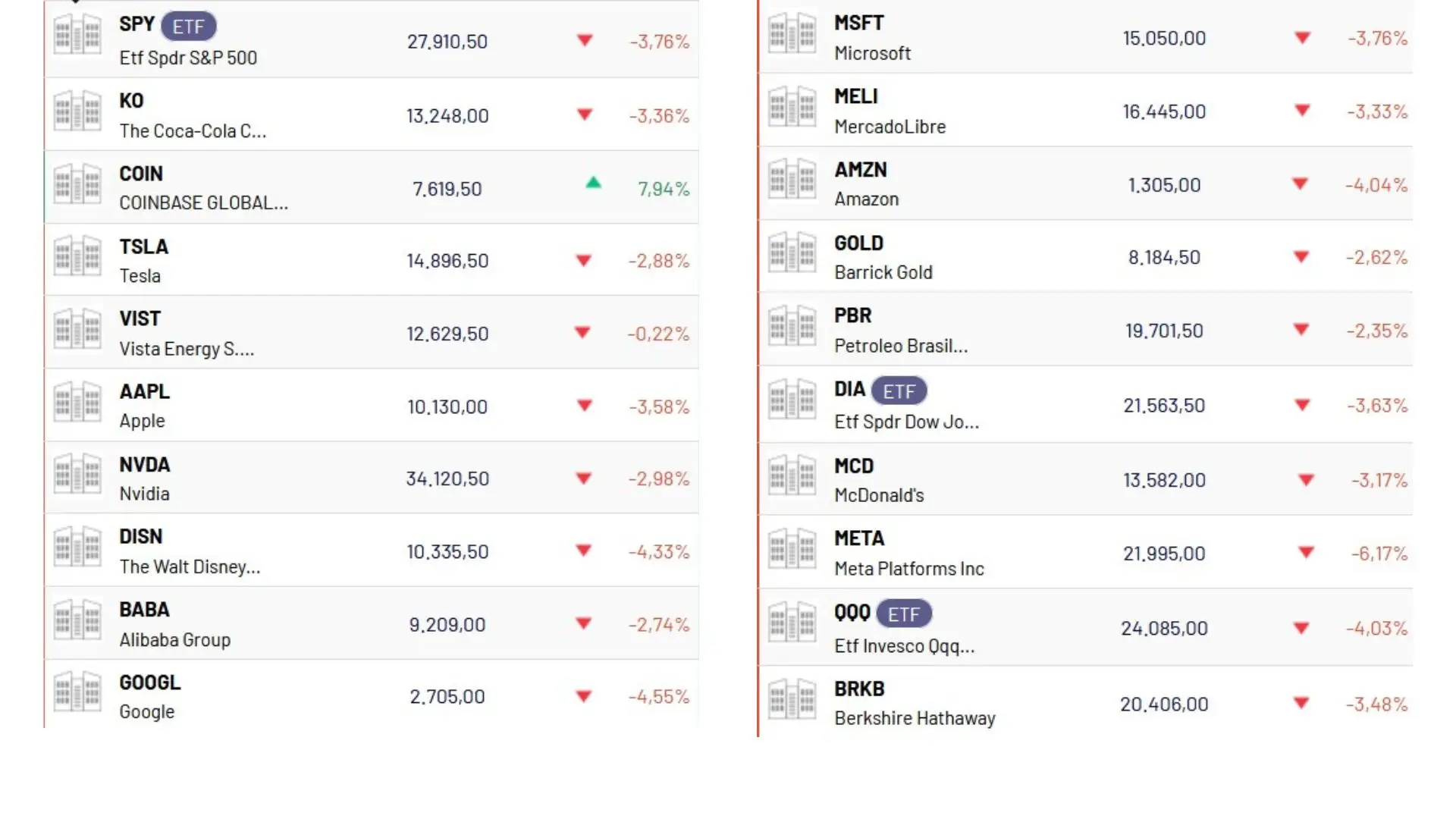1456x819 pixels.
Task: Open the GOLD Barrick Gold row
Action: click(1085, 257)
